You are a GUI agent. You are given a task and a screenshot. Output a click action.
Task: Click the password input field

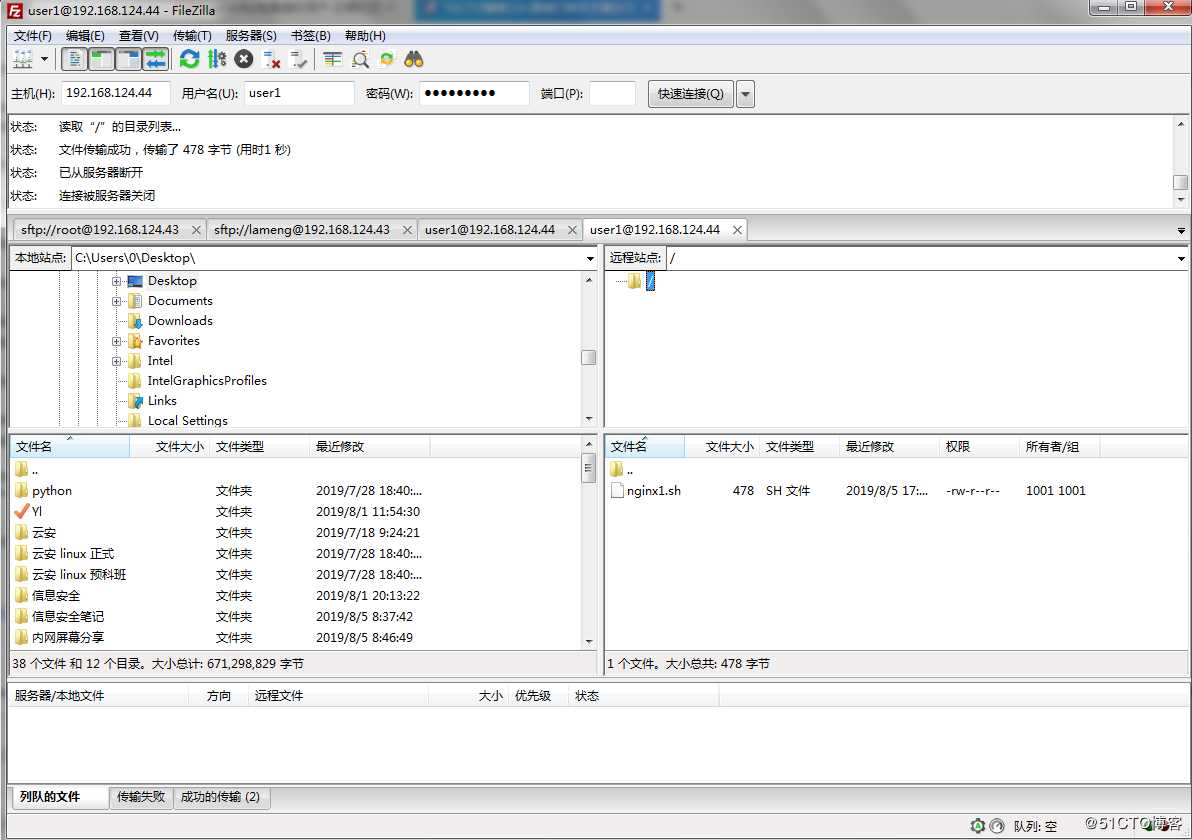coord(474,93)
